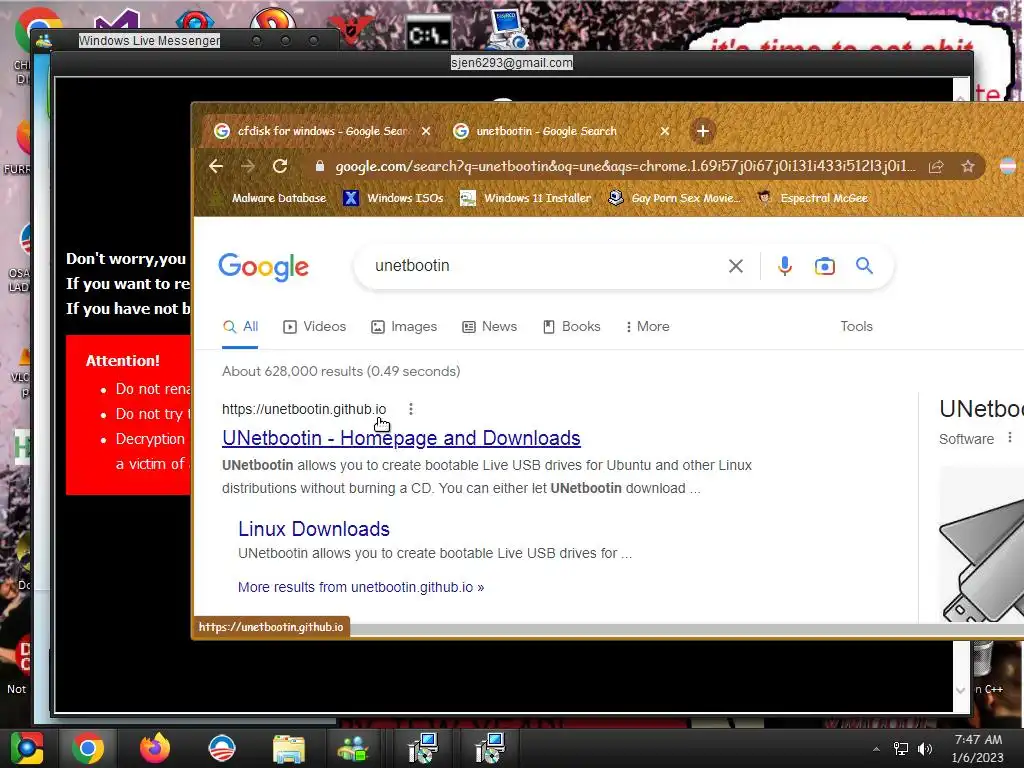The width and height of the screenshot is (1024, 768).
Task: Click sjen6293@gmail.com window title
Action: (511, 63)
